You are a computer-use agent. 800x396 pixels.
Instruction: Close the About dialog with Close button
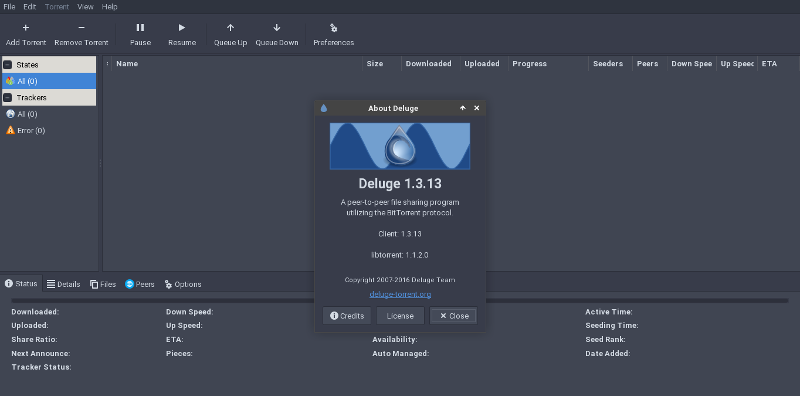point(454,316)
